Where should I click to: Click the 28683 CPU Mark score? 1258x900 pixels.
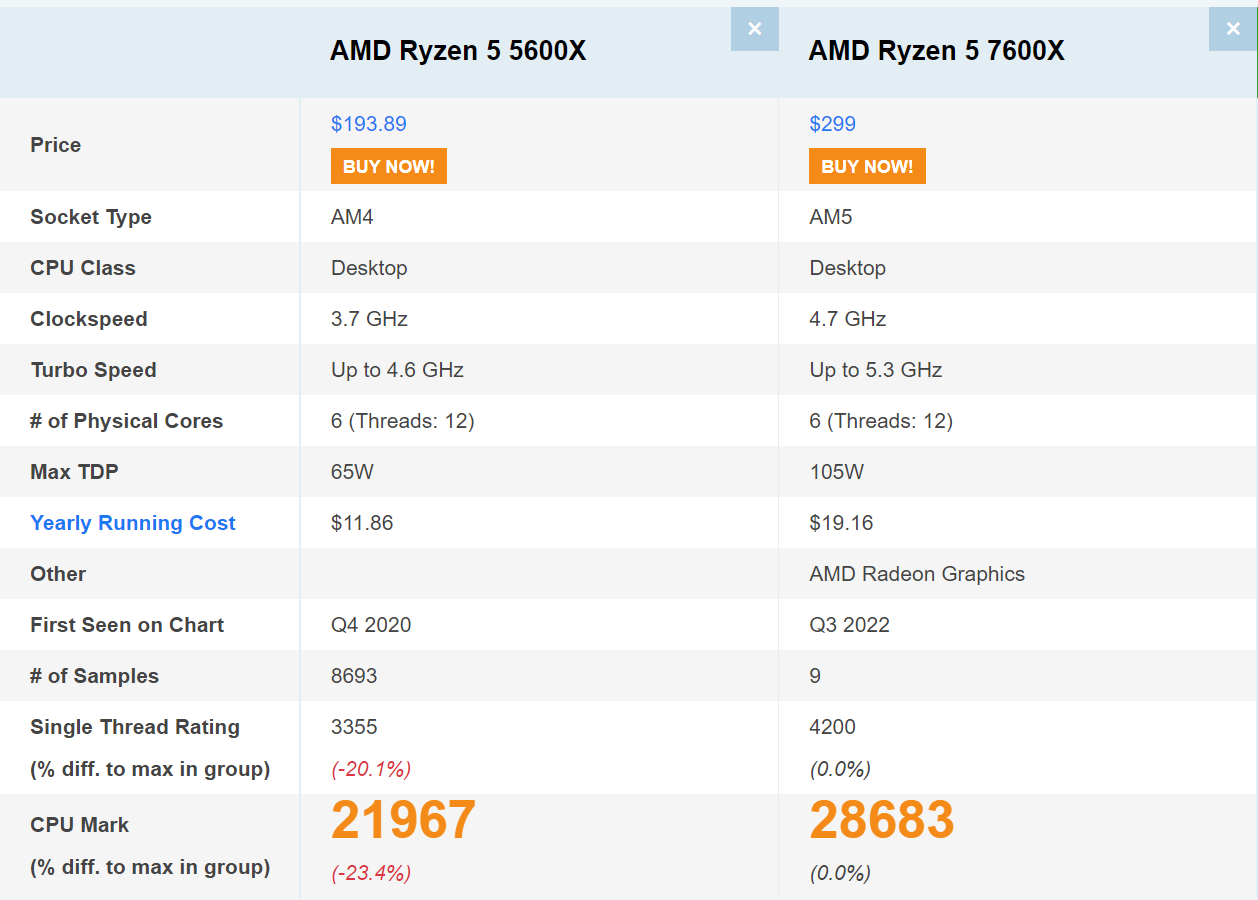(882, 820)
